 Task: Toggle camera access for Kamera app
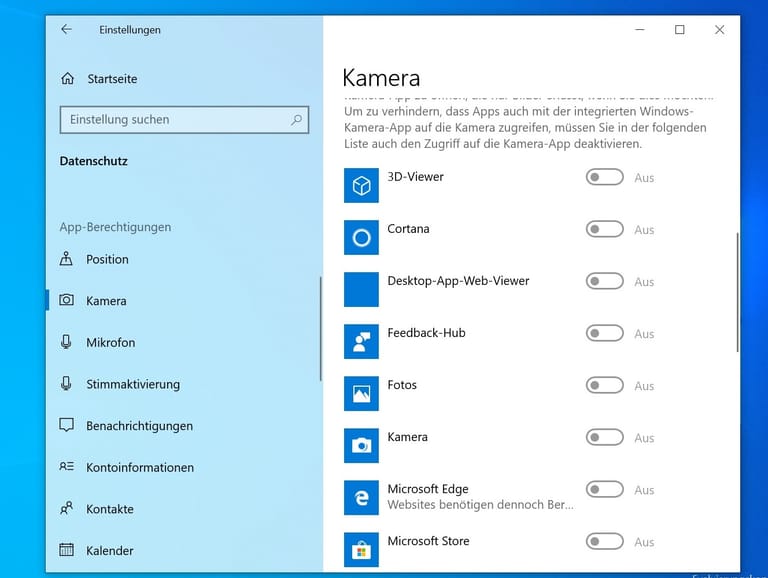(604, 437)
